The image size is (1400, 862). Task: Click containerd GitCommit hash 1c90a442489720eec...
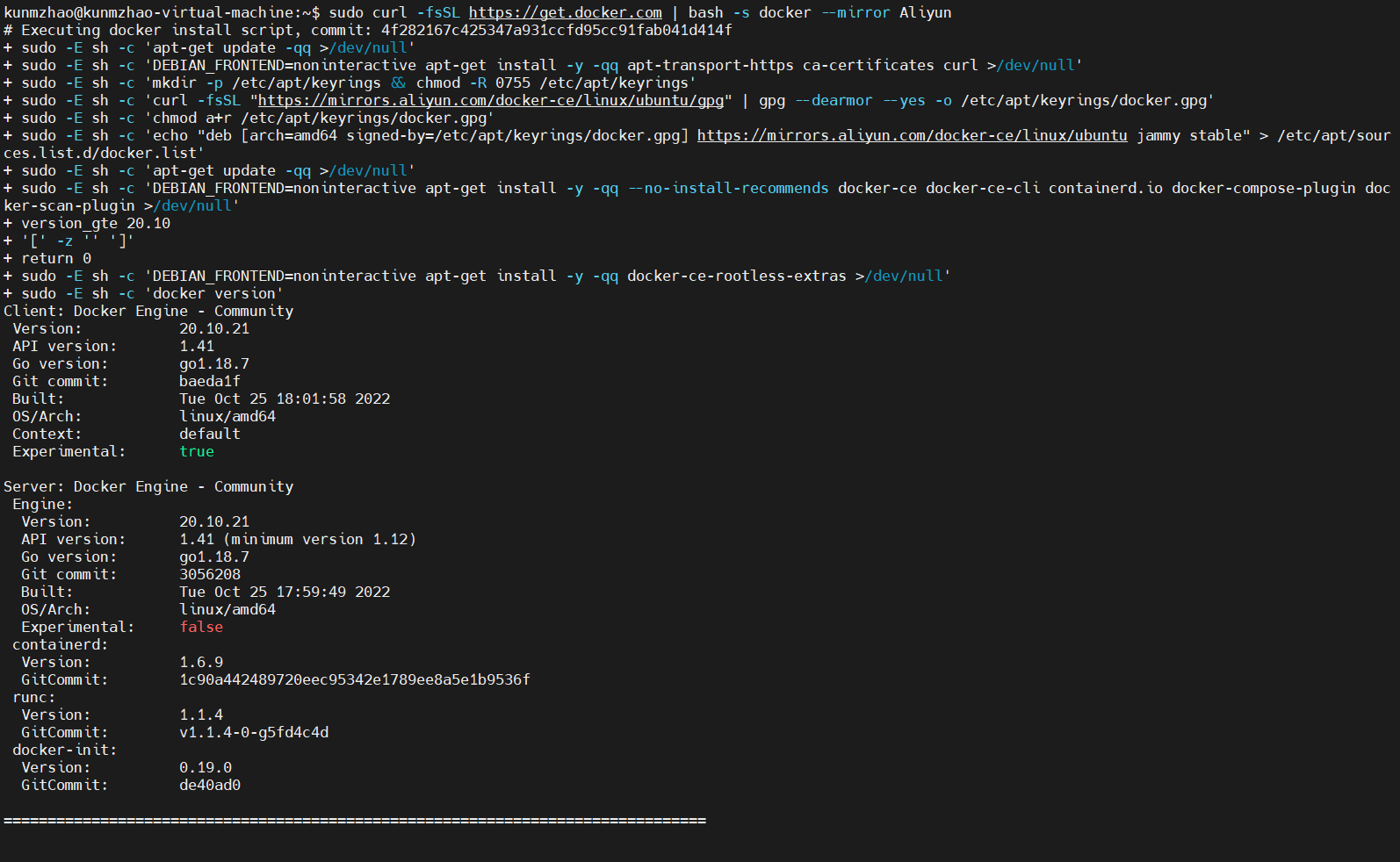pos(355,679)
